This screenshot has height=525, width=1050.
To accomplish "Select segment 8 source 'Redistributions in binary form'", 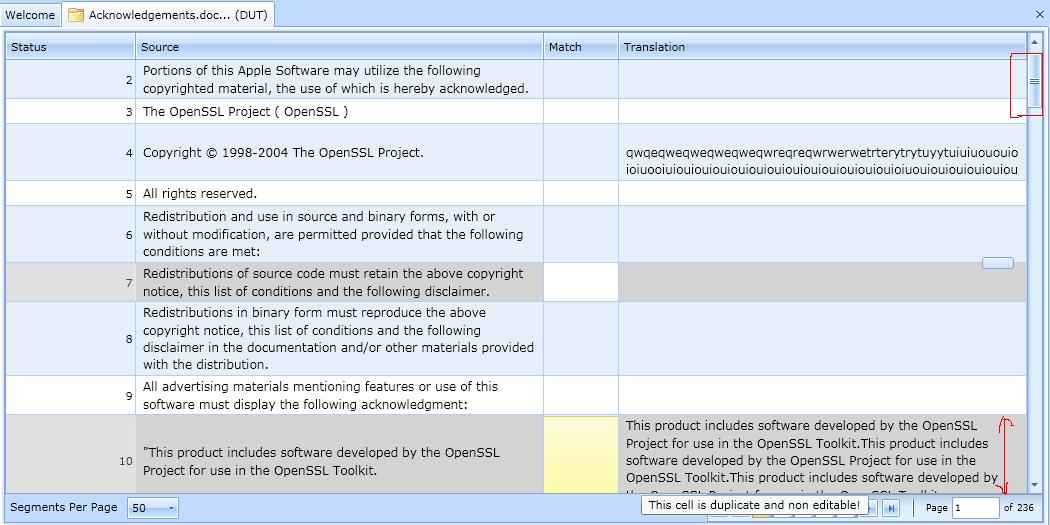I will point(340,339).
